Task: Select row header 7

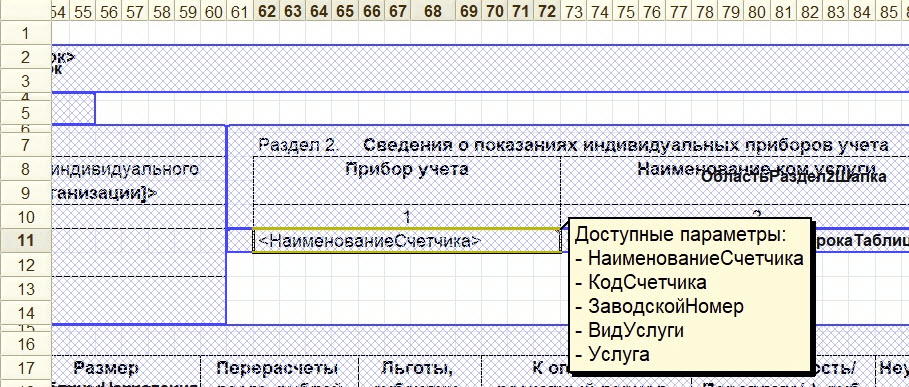Action: 26,145
